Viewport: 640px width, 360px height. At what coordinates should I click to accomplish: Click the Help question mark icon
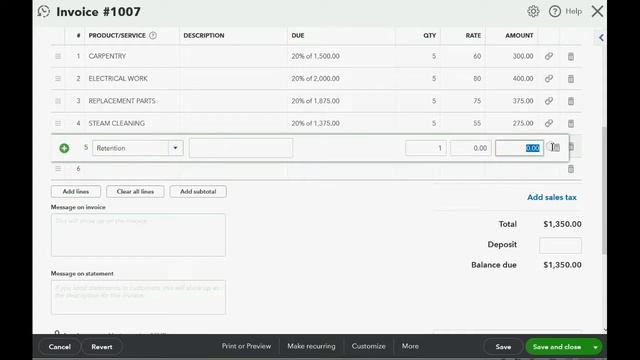click(555, 11)
